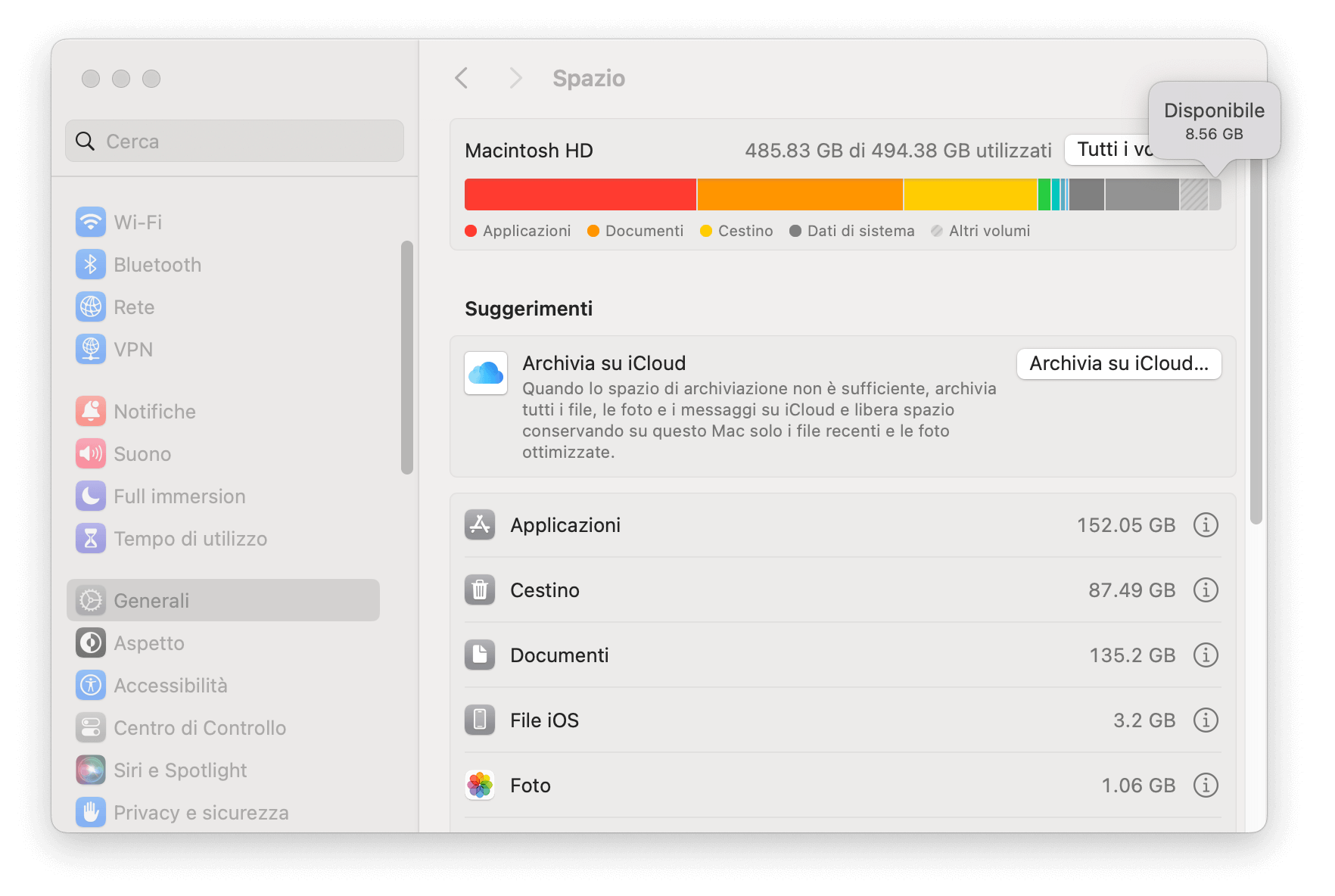Click the Archivia su iCloud... button

1119,363
